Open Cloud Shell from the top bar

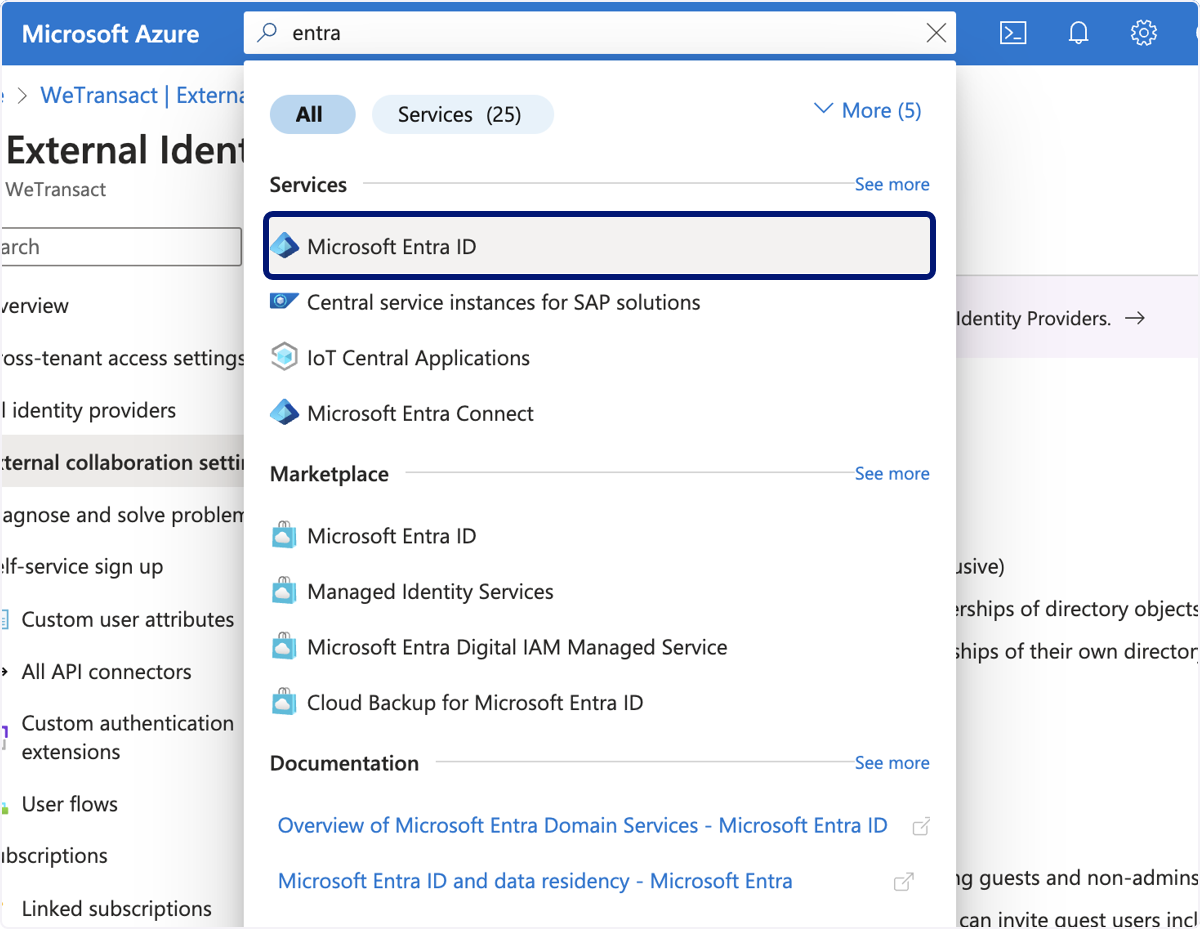tap(1013, 33)
